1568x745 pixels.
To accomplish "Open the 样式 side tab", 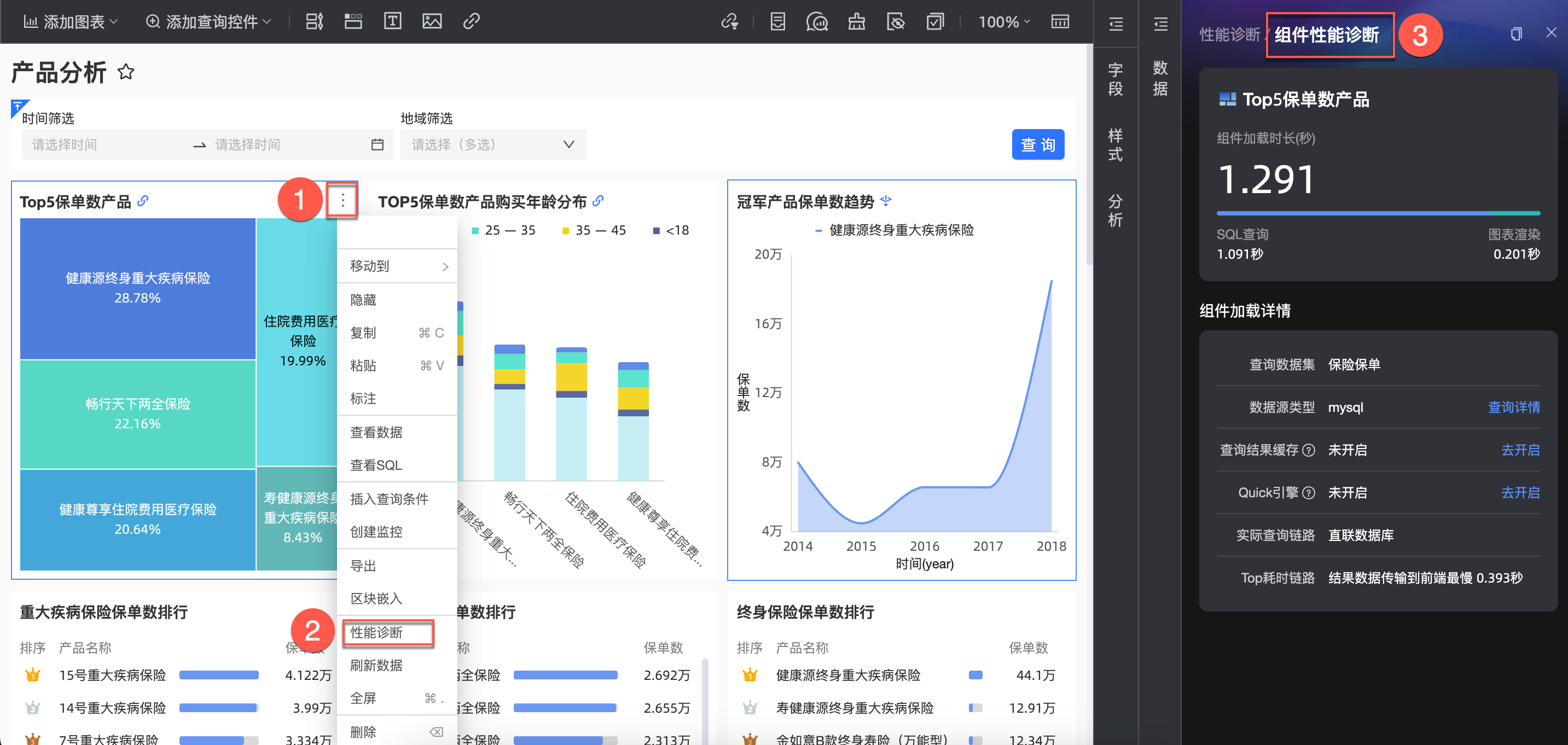I will (1116, 145).
